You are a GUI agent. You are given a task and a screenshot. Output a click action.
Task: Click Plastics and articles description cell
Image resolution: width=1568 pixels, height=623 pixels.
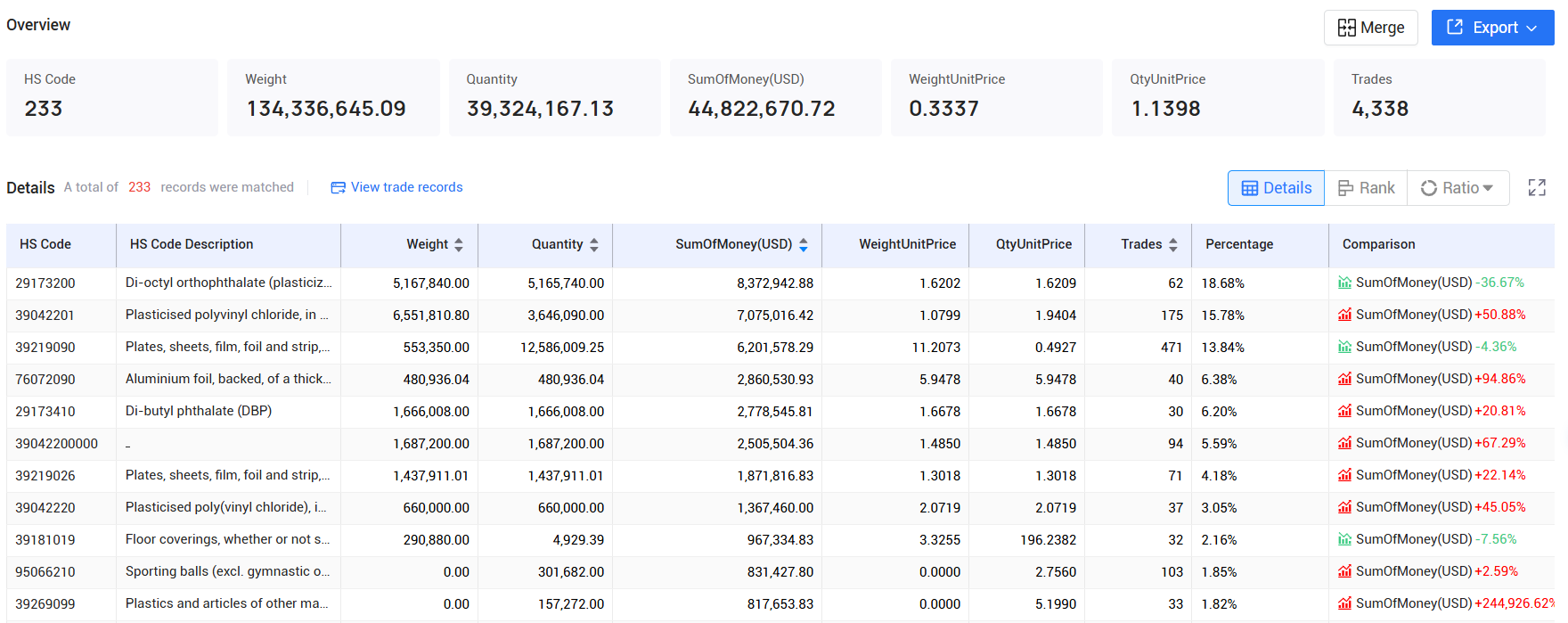pyautogui.click(x=227, y=603)
